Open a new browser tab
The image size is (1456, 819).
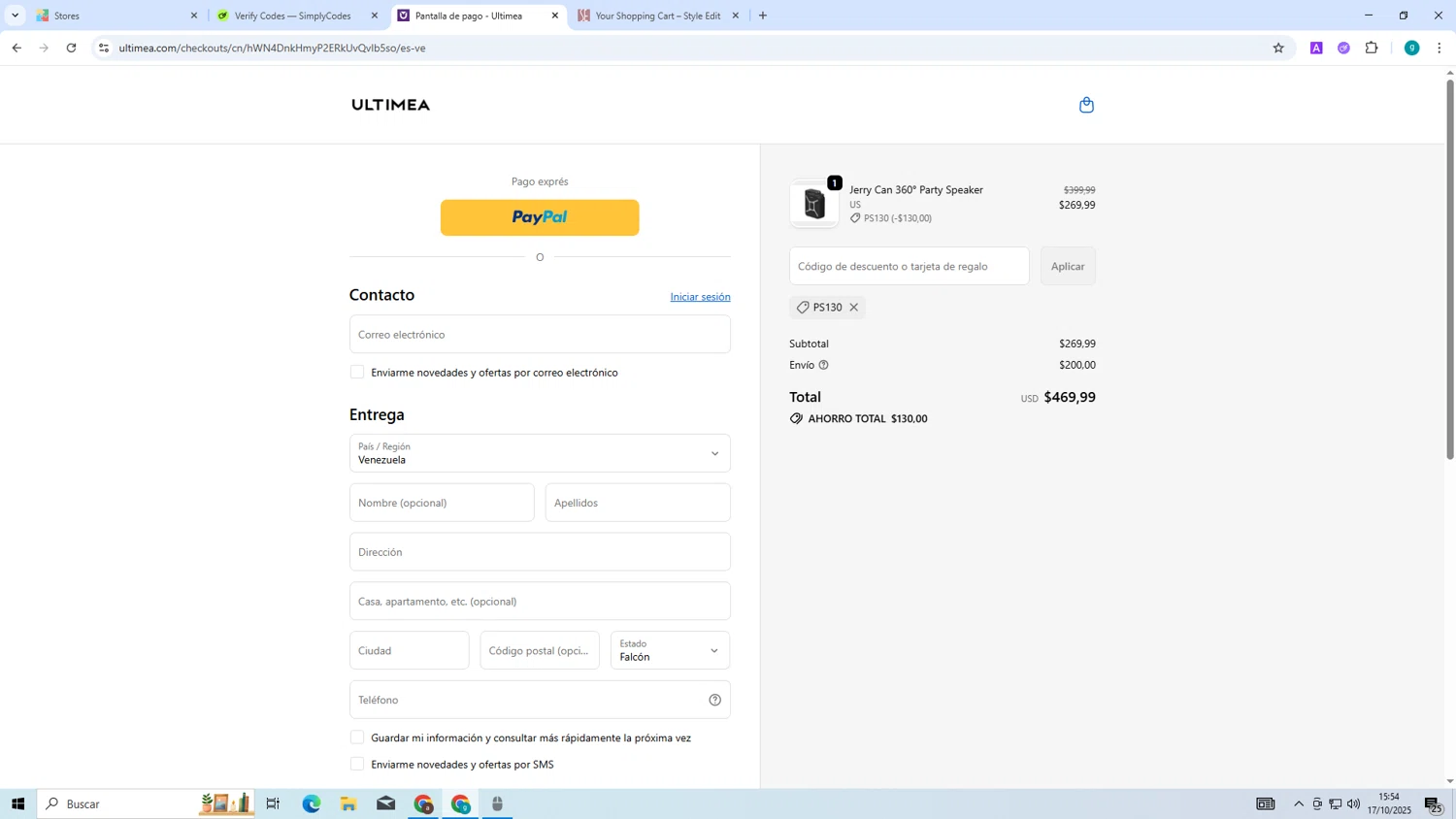[763, 16]
